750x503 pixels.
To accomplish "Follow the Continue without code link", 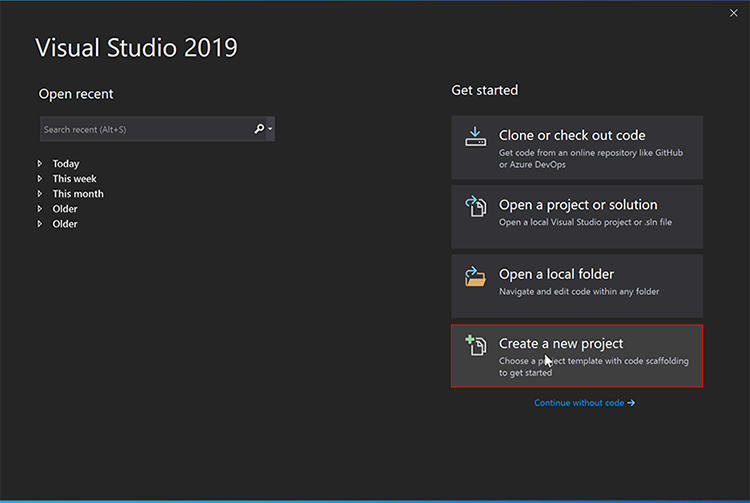I will point(579,403).
